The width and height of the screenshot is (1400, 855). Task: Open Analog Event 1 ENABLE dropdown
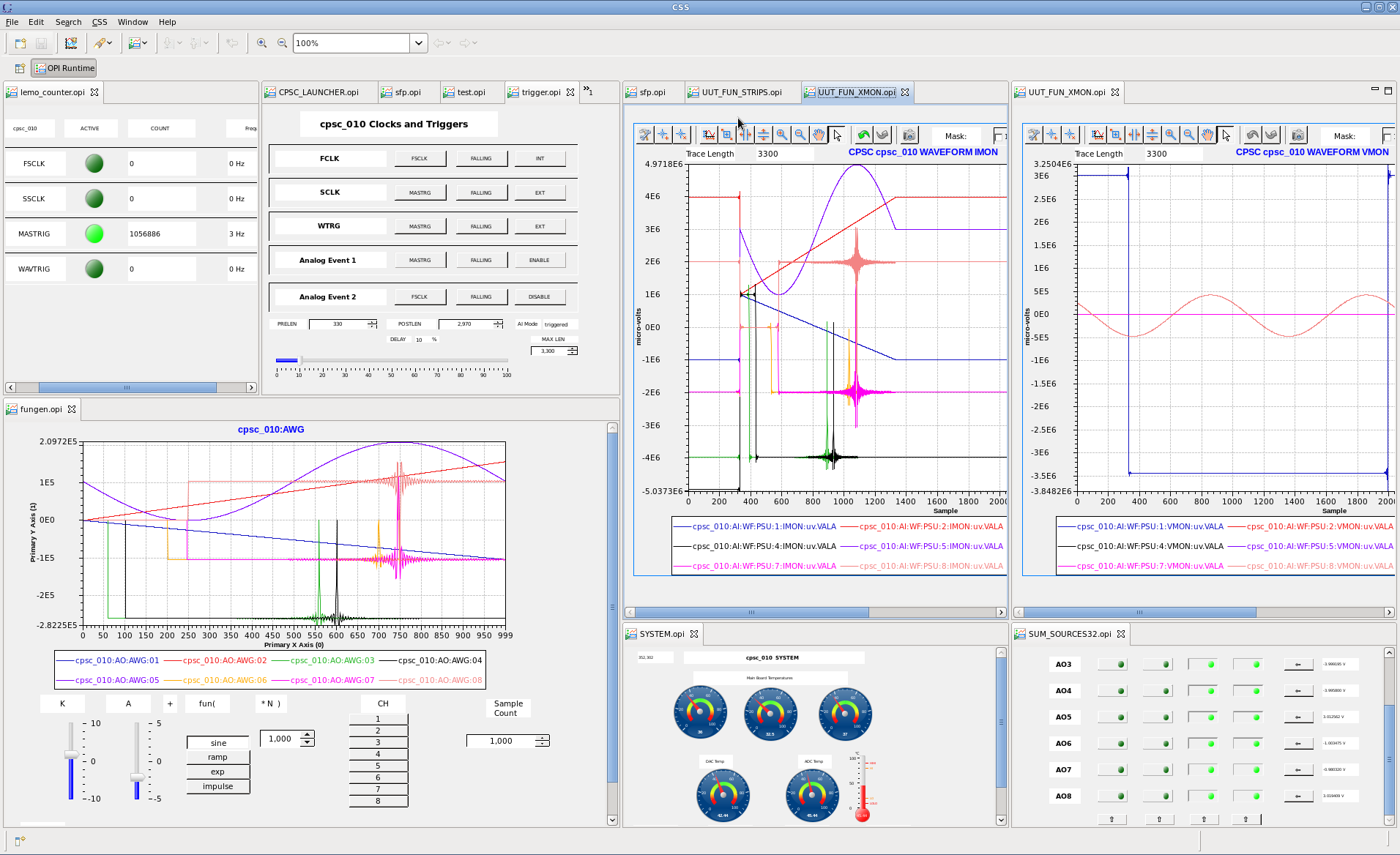point(540,261)
